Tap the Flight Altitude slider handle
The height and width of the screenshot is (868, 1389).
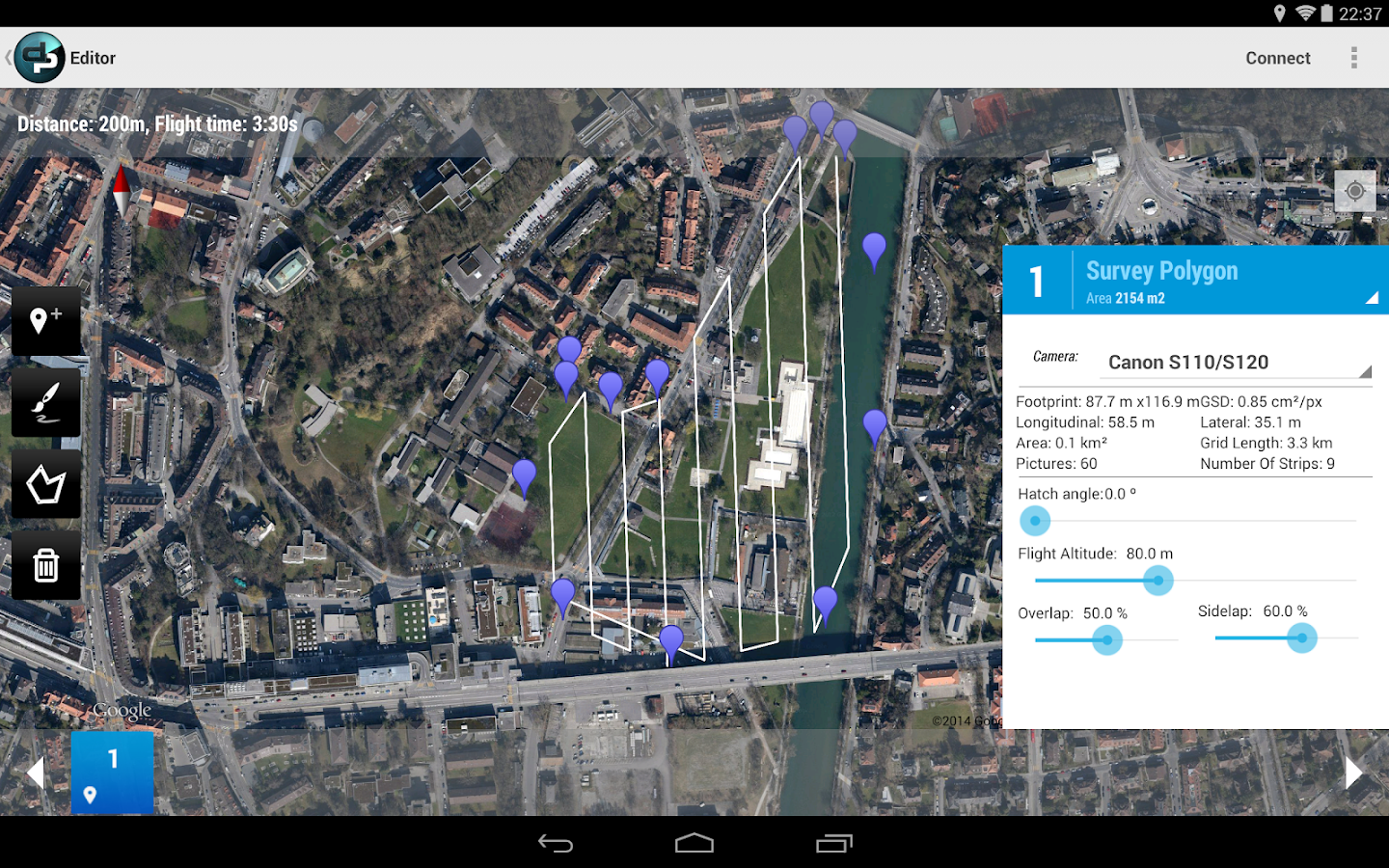1157,581
